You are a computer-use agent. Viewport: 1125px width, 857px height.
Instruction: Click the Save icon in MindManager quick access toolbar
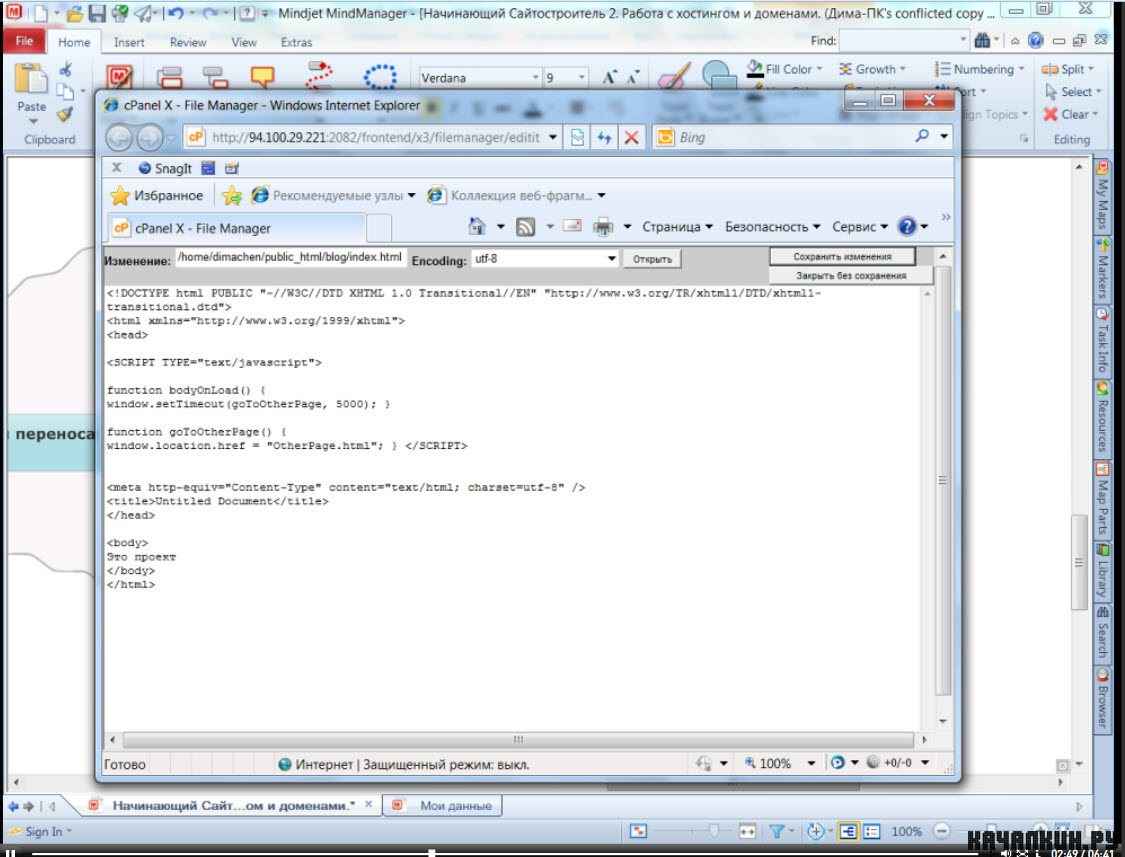[97, 14]
